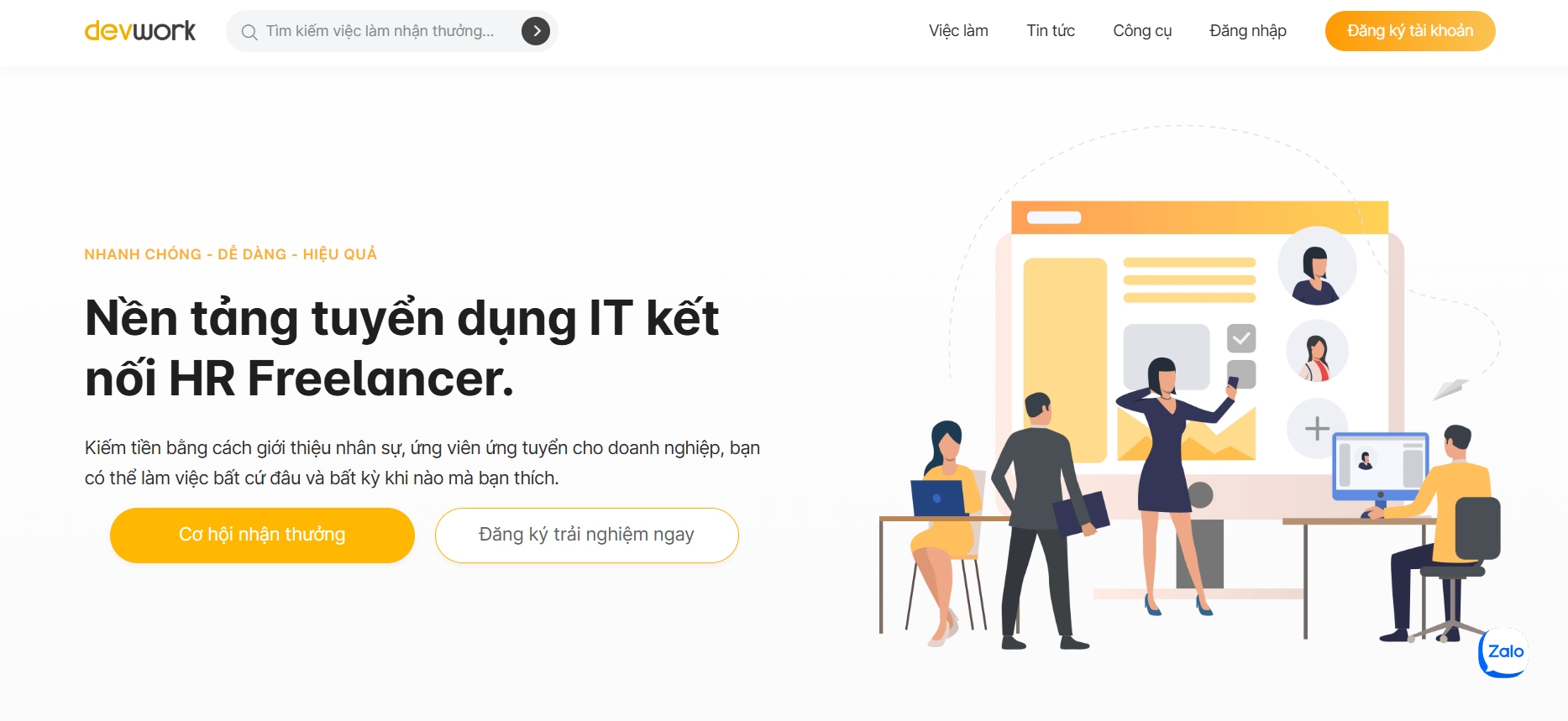Click the plus circle in the illustration

(x=1317, y=428)
